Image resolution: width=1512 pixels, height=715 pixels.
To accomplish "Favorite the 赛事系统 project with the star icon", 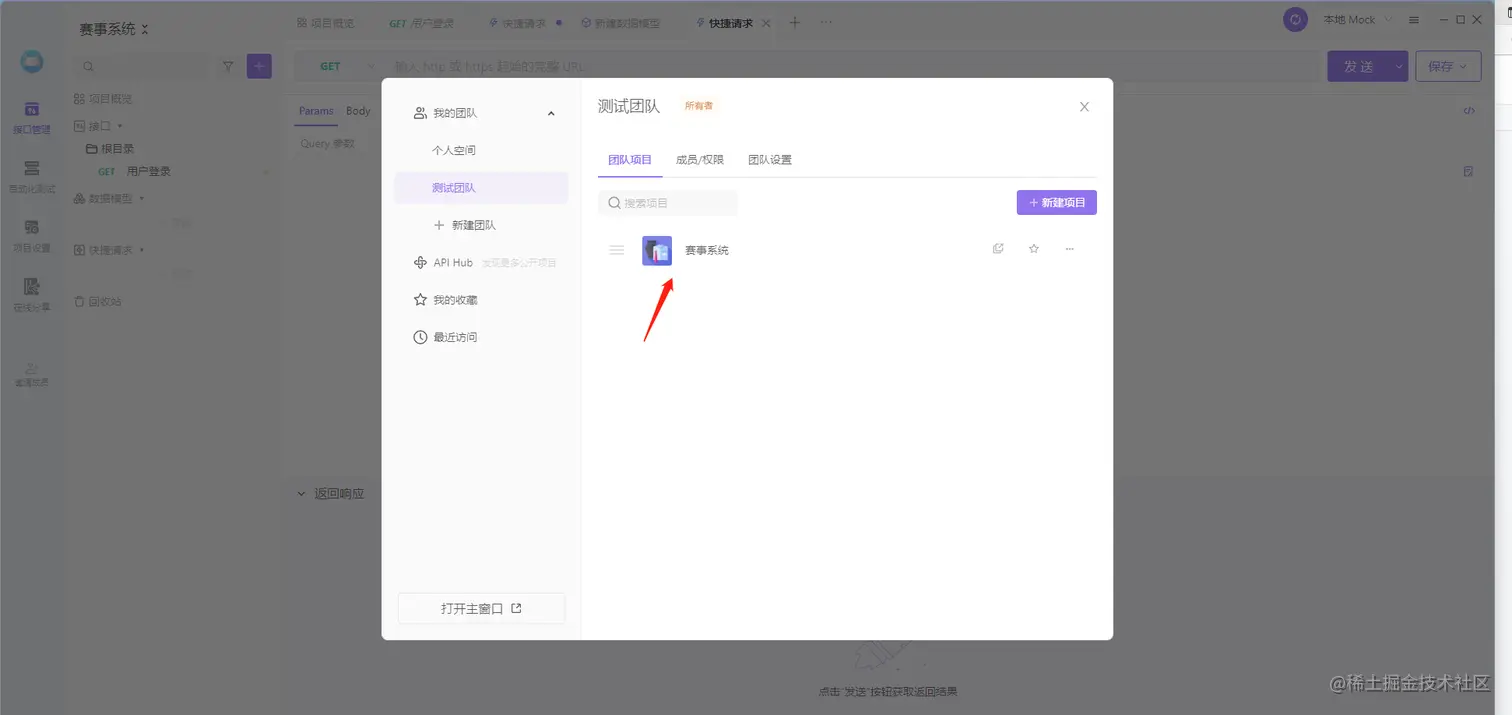I will click(1034, 249).
